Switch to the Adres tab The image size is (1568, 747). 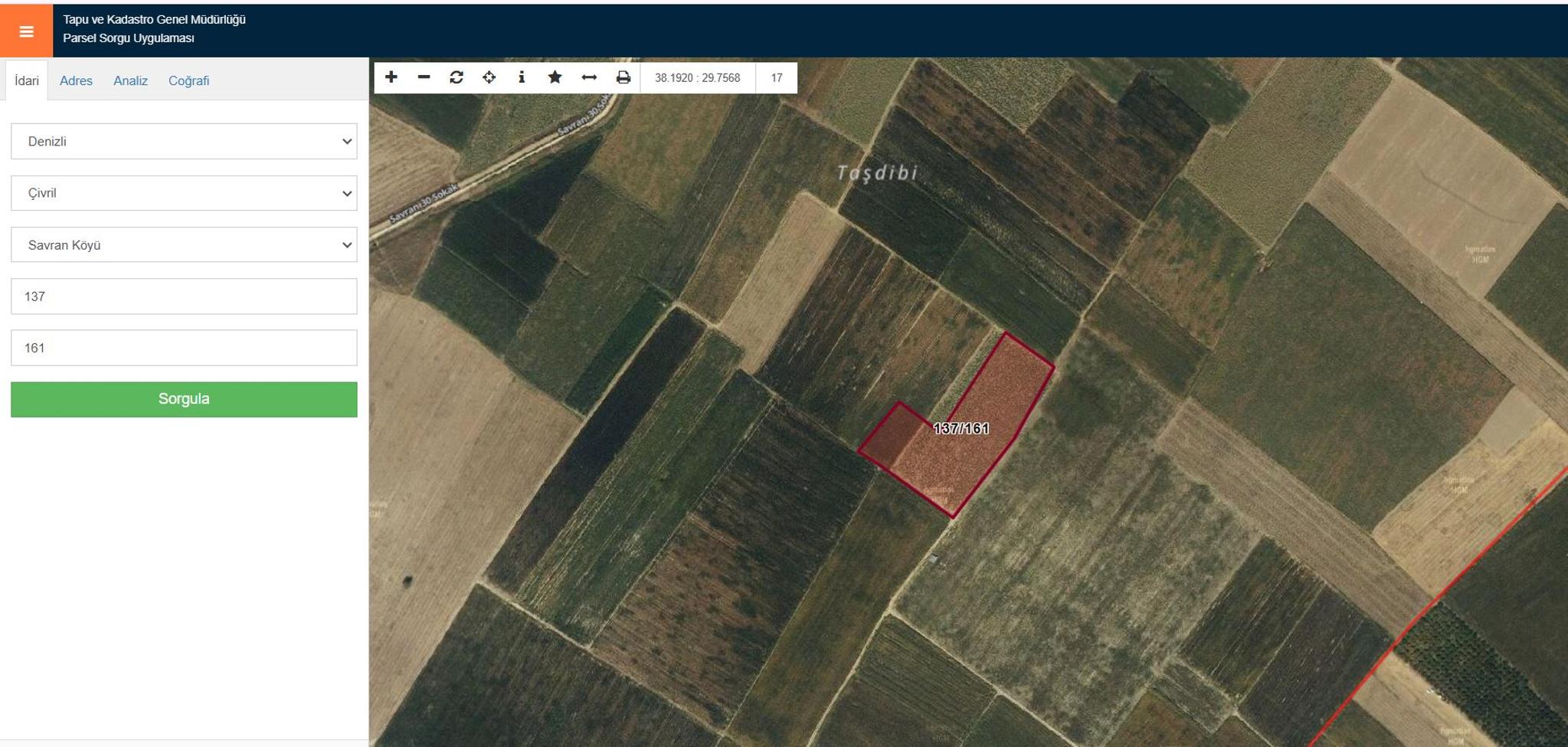[76, 80]
